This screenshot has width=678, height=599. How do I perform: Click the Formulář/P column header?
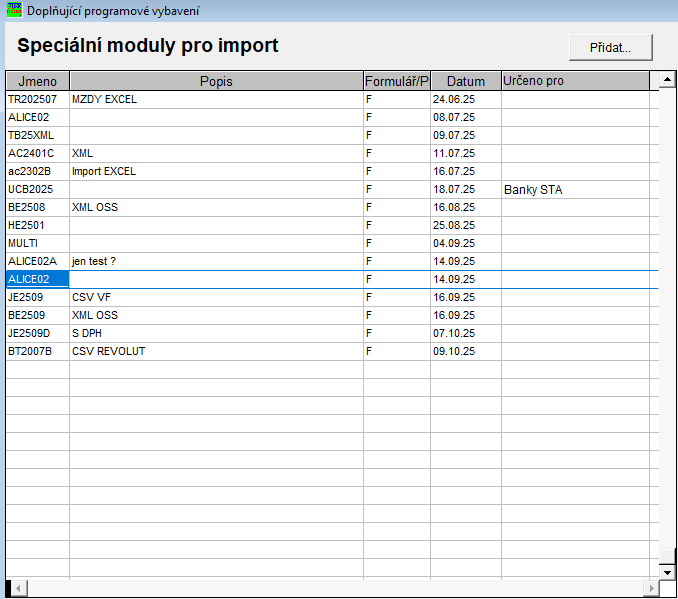click(x=397, y=81)
